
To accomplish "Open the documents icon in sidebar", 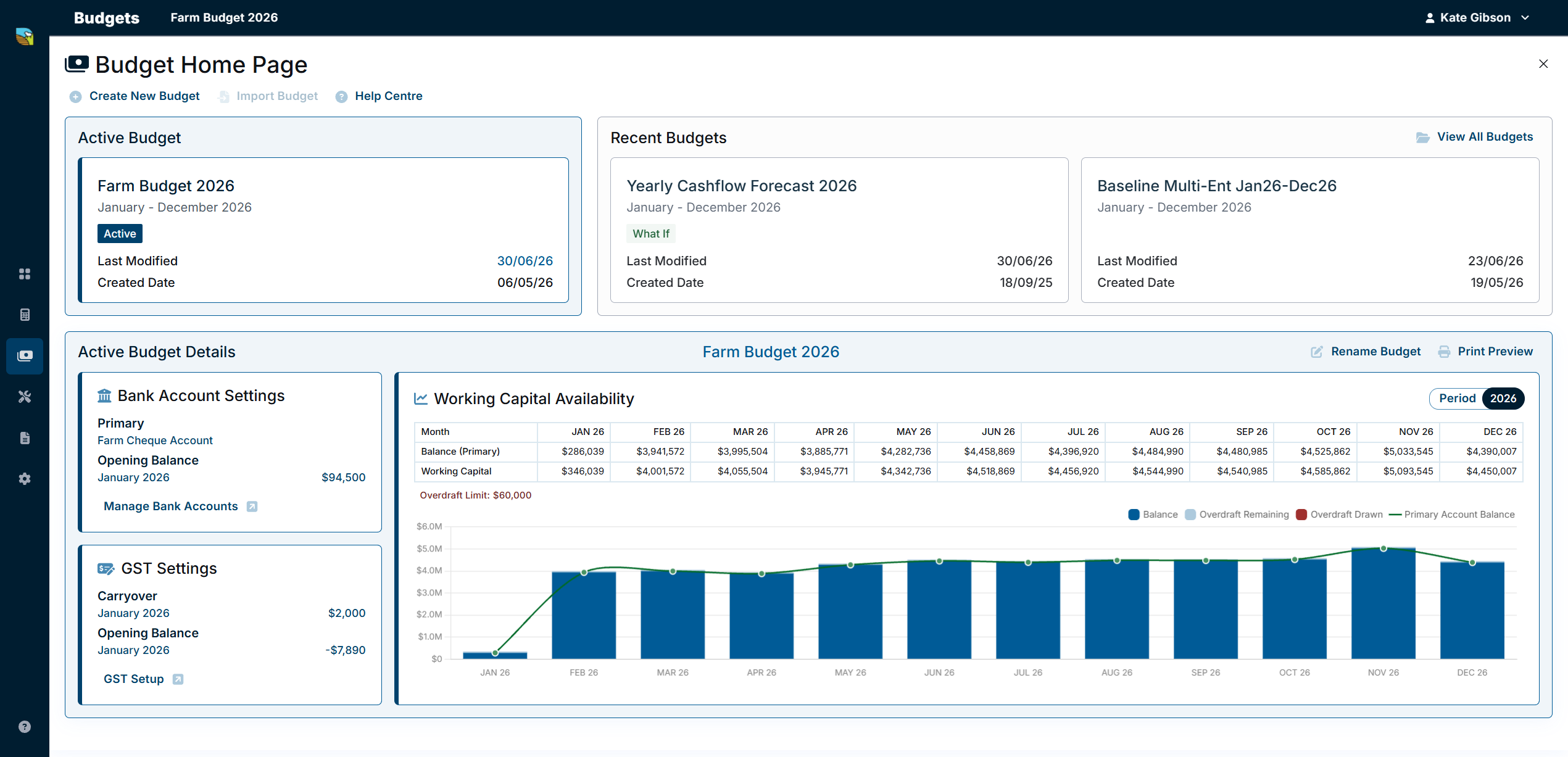I will pos(25,438).
